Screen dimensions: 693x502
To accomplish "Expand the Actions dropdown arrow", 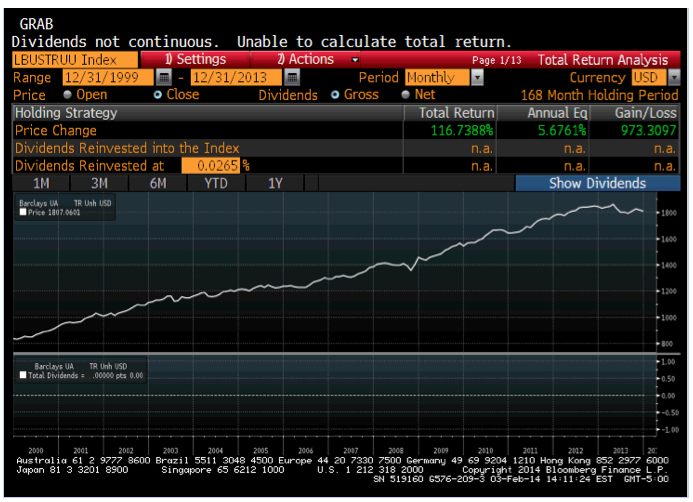I will (354, 60).
